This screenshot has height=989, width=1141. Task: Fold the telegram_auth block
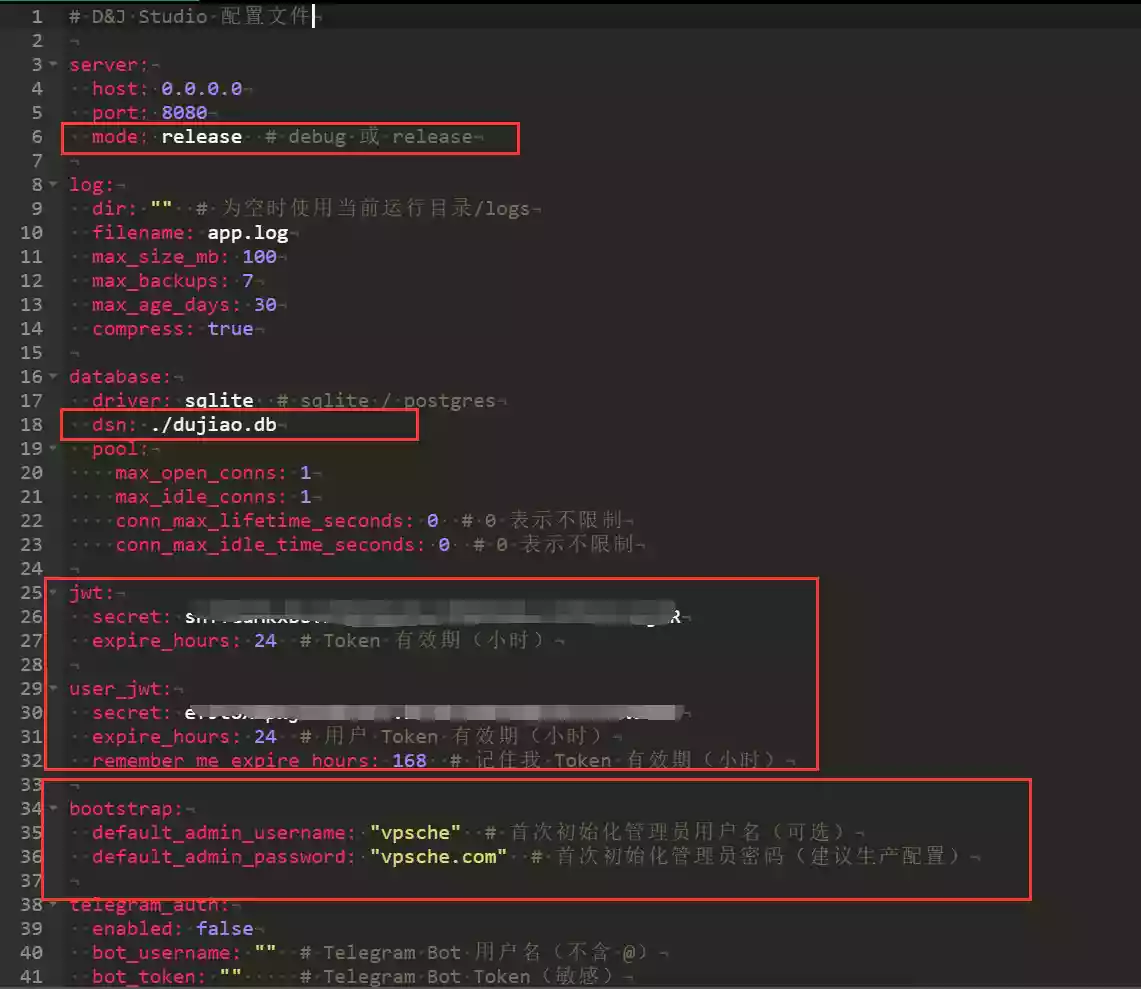(x=53, y=904)
